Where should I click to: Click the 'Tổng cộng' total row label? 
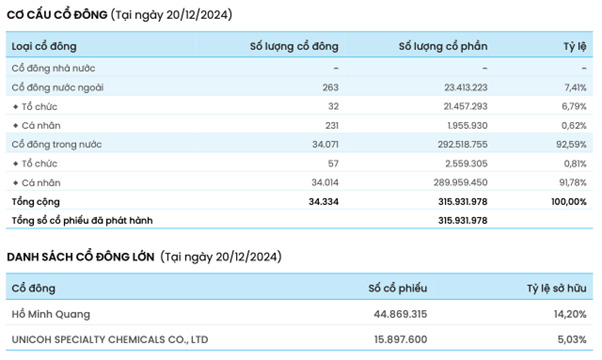(x=36, y=202)
